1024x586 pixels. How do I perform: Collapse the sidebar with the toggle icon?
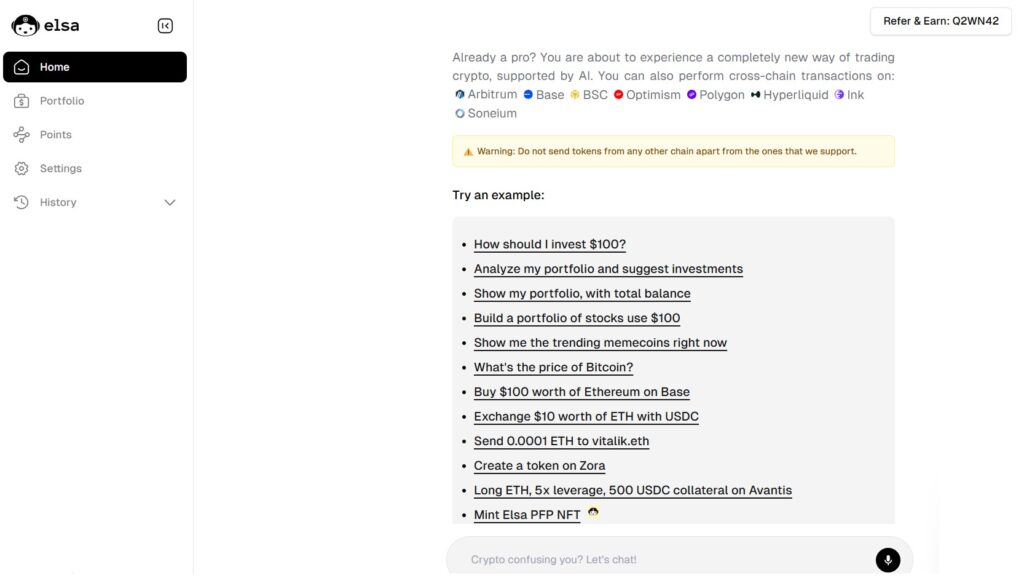tap(166, 26)
